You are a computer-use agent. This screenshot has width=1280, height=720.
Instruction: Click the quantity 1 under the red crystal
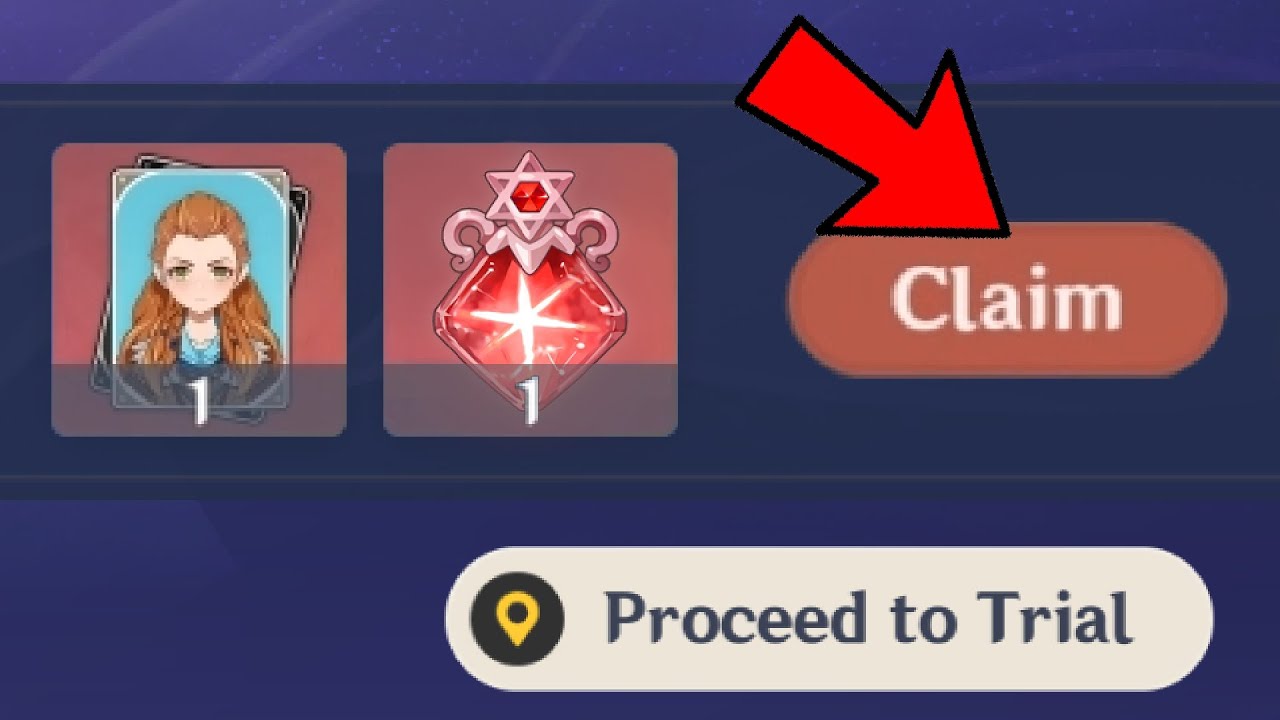(529, 402)
